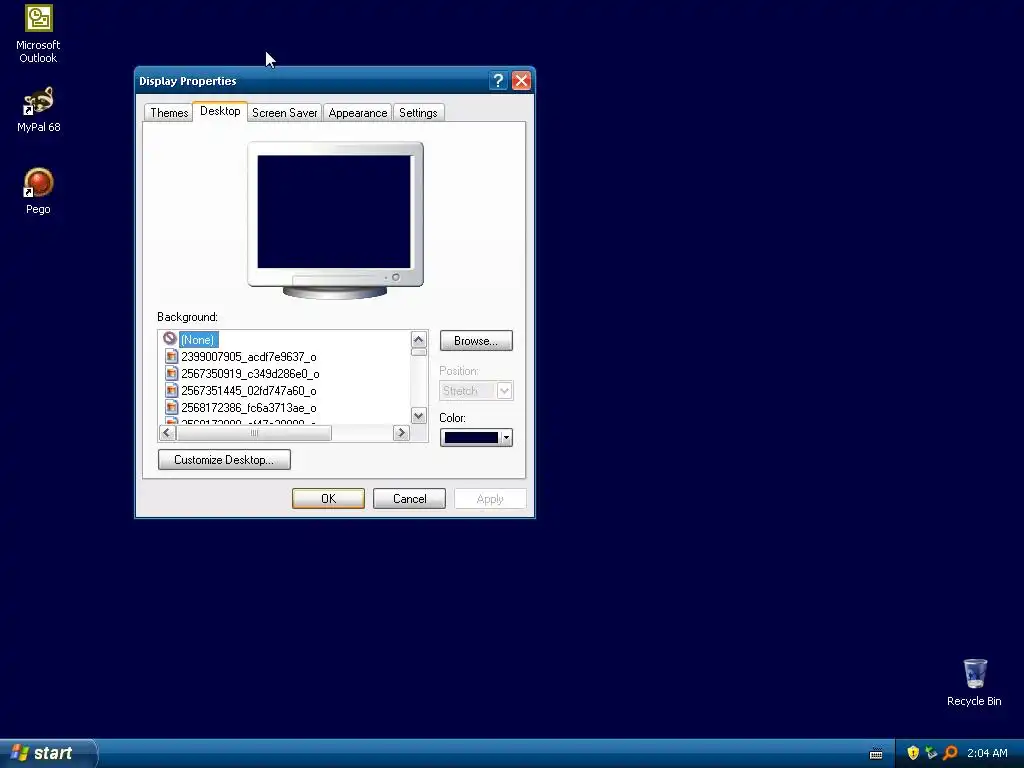Switch to the Screen Saver tab
The width and height of the screenshot is (1024, 768).
tap(285, 112)
